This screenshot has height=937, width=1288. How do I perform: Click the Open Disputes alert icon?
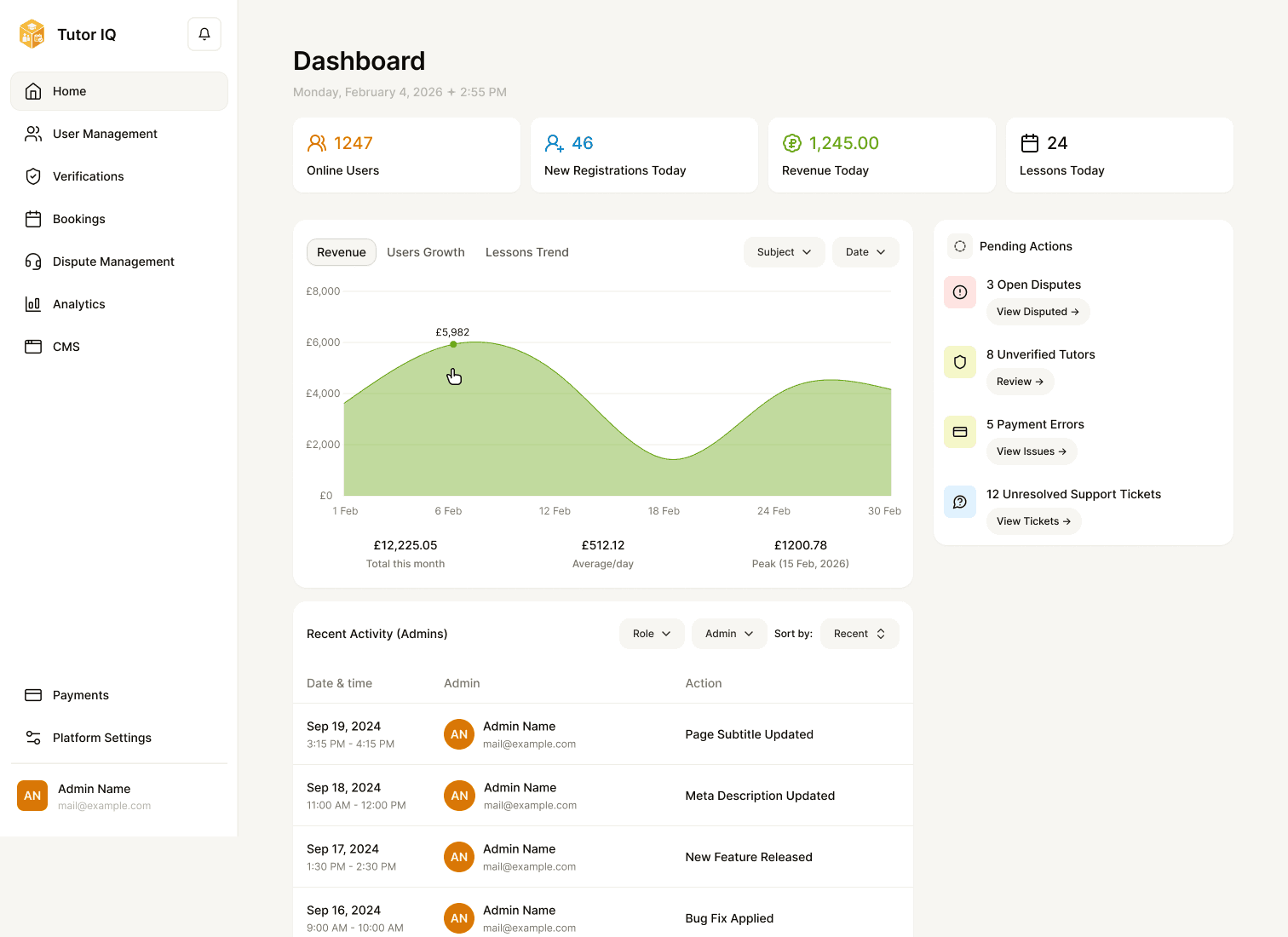(960, 292)
